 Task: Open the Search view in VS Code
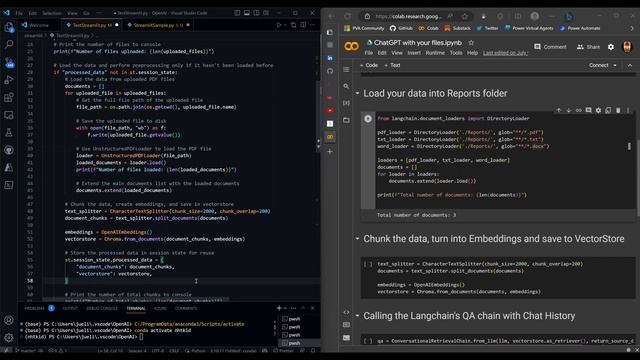(9, 44)
